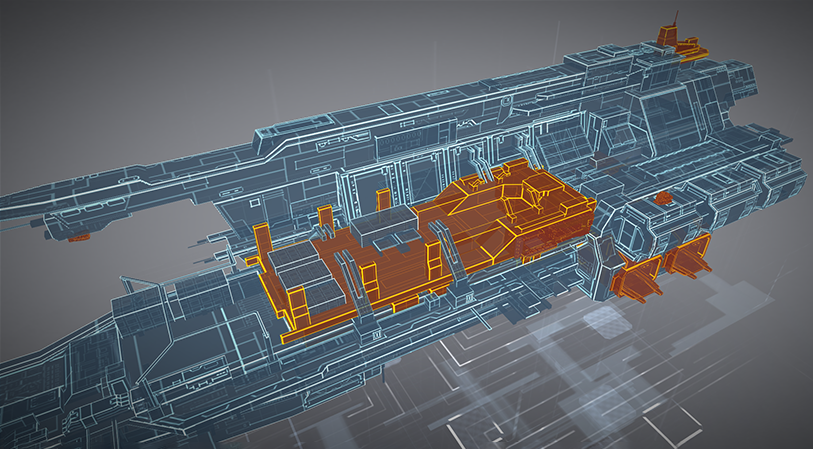Click the gray ribbed block on orange module

click(390, 228)
